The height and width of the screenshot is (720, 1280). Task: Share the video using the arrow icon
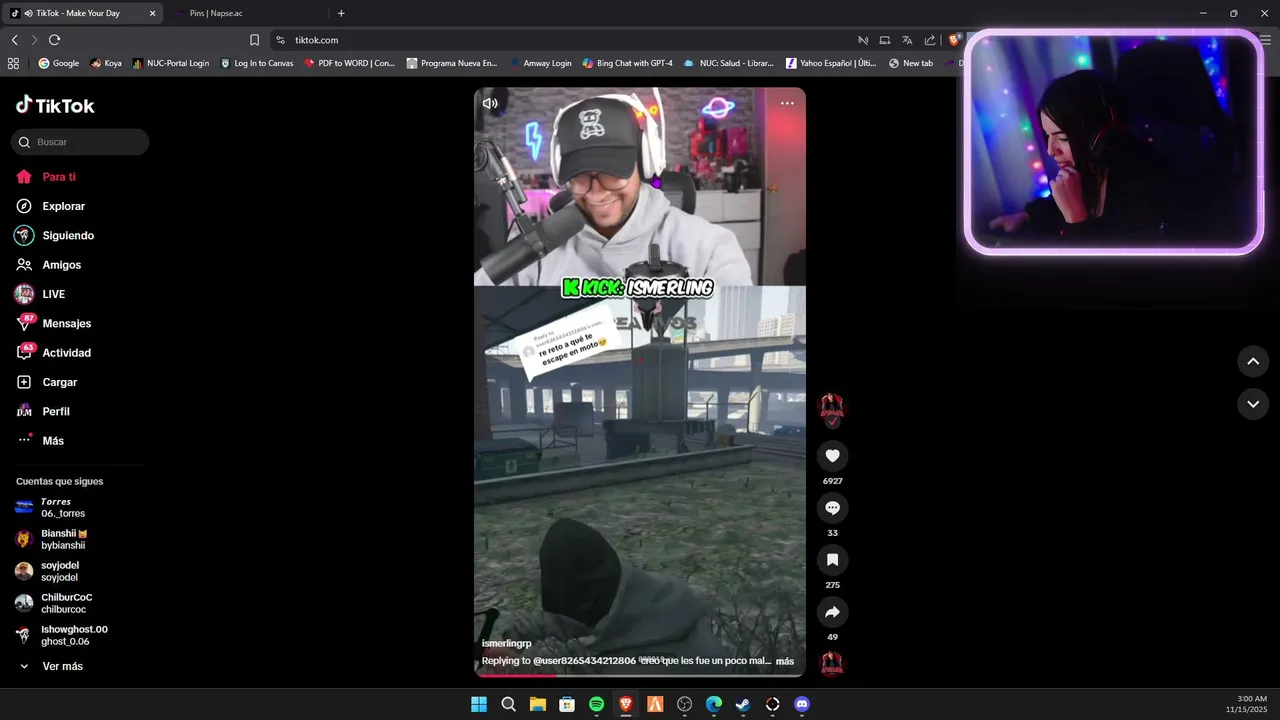832,612
